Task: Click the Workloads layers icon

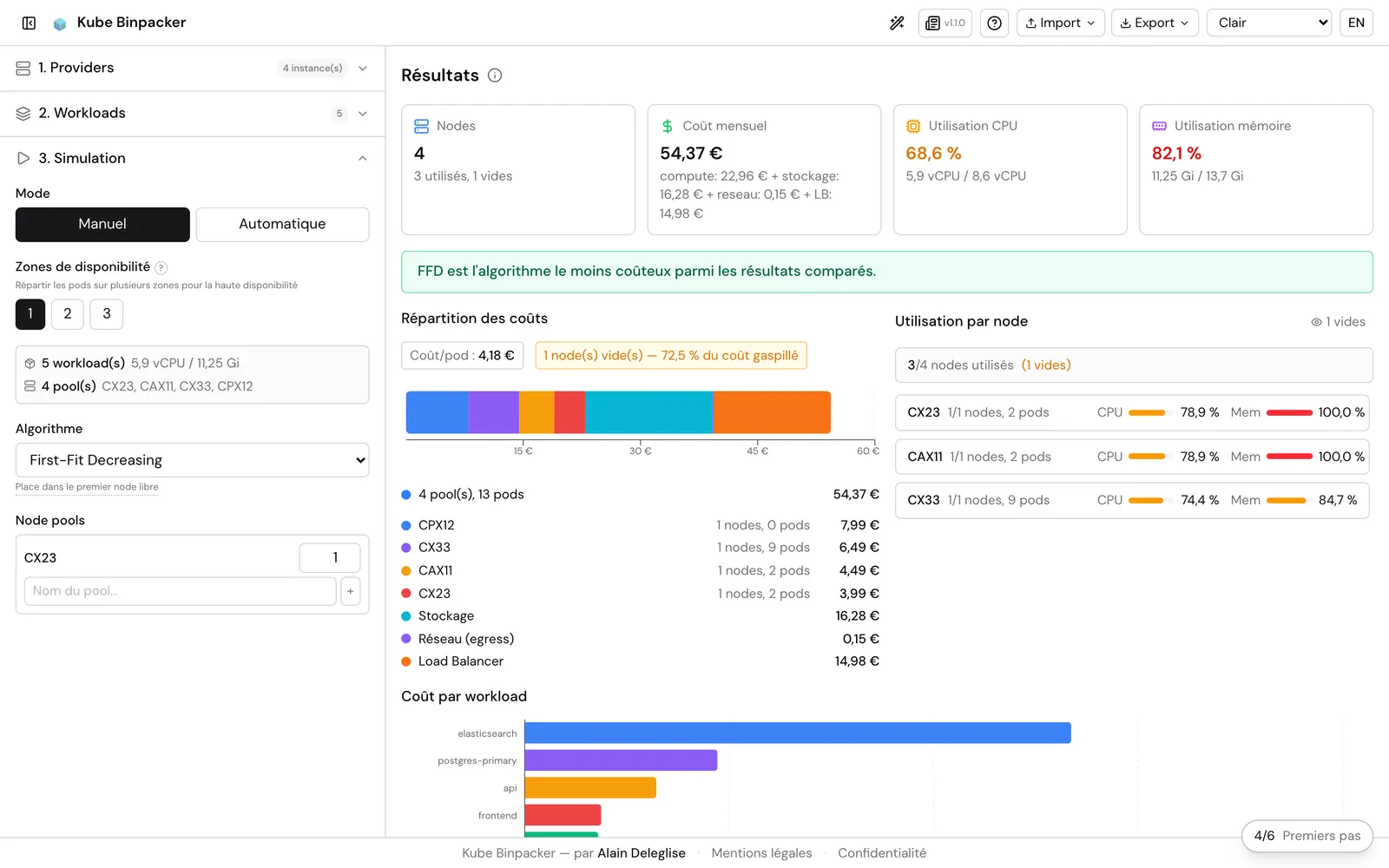Action: 23,114
